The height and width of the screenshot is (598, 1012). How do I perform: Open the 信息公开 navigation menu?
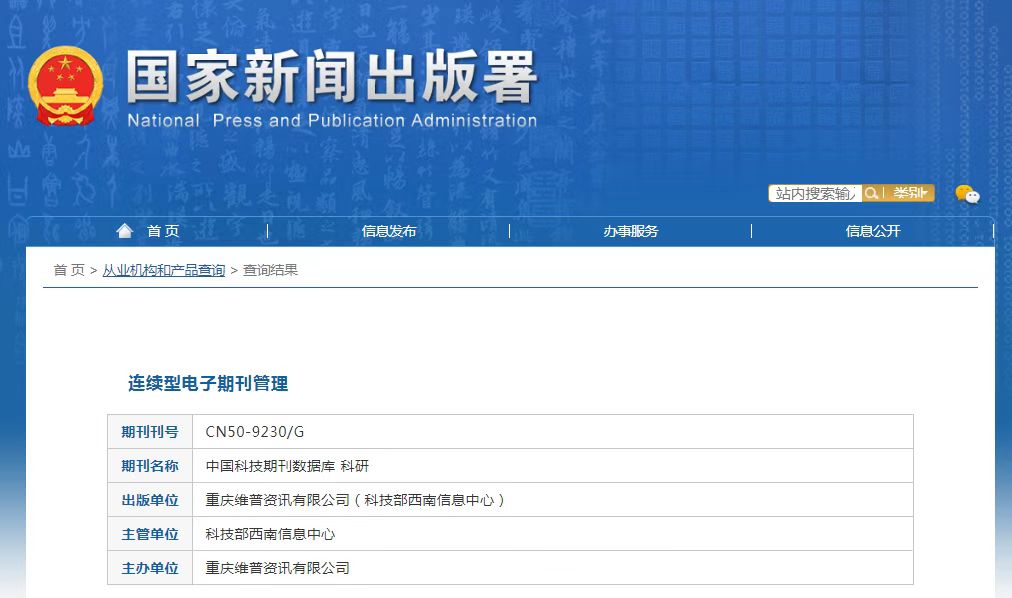(873, 231)
